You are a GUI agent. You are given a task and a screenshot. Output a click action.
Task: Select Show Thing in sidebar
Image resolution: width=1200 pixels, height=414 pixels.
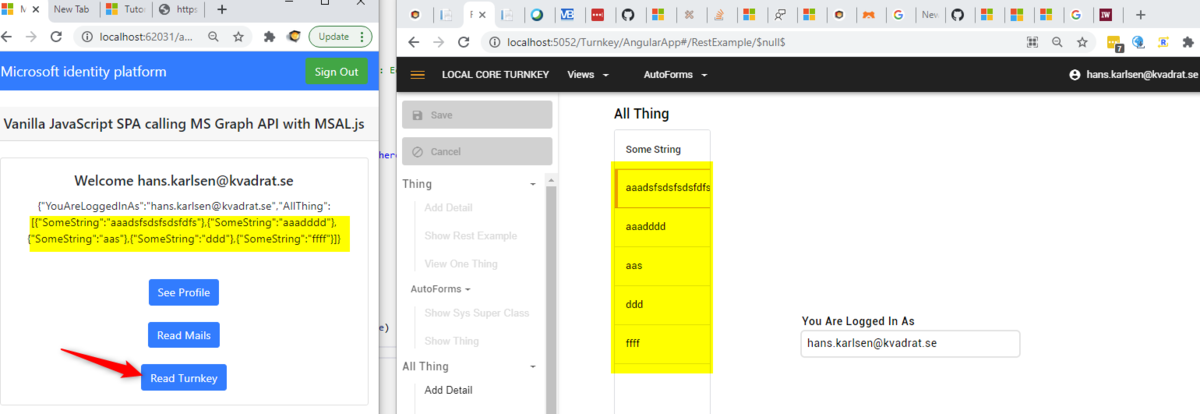click(451, 342)
